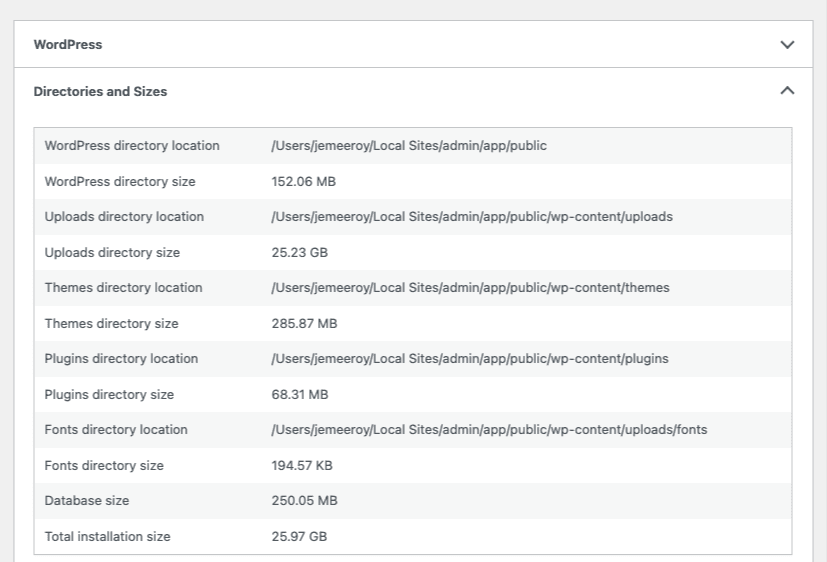Click the 68.31 MB value

300,395
